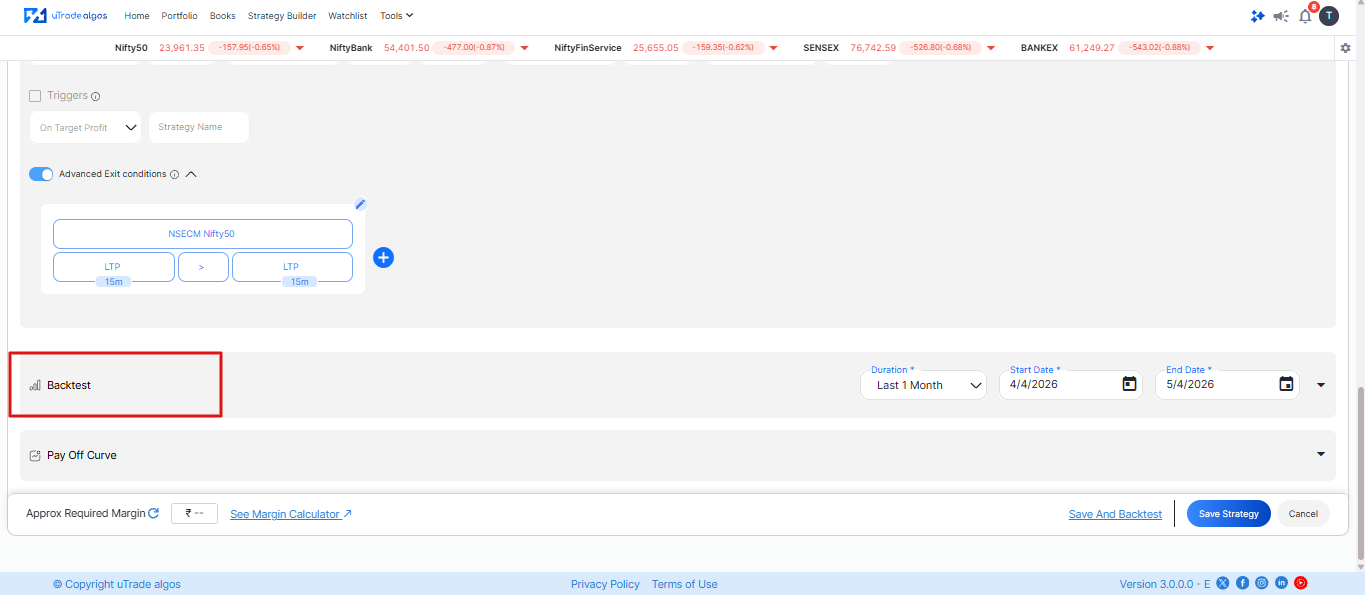Toggle off Advanced Exit conditions switch

41,174
